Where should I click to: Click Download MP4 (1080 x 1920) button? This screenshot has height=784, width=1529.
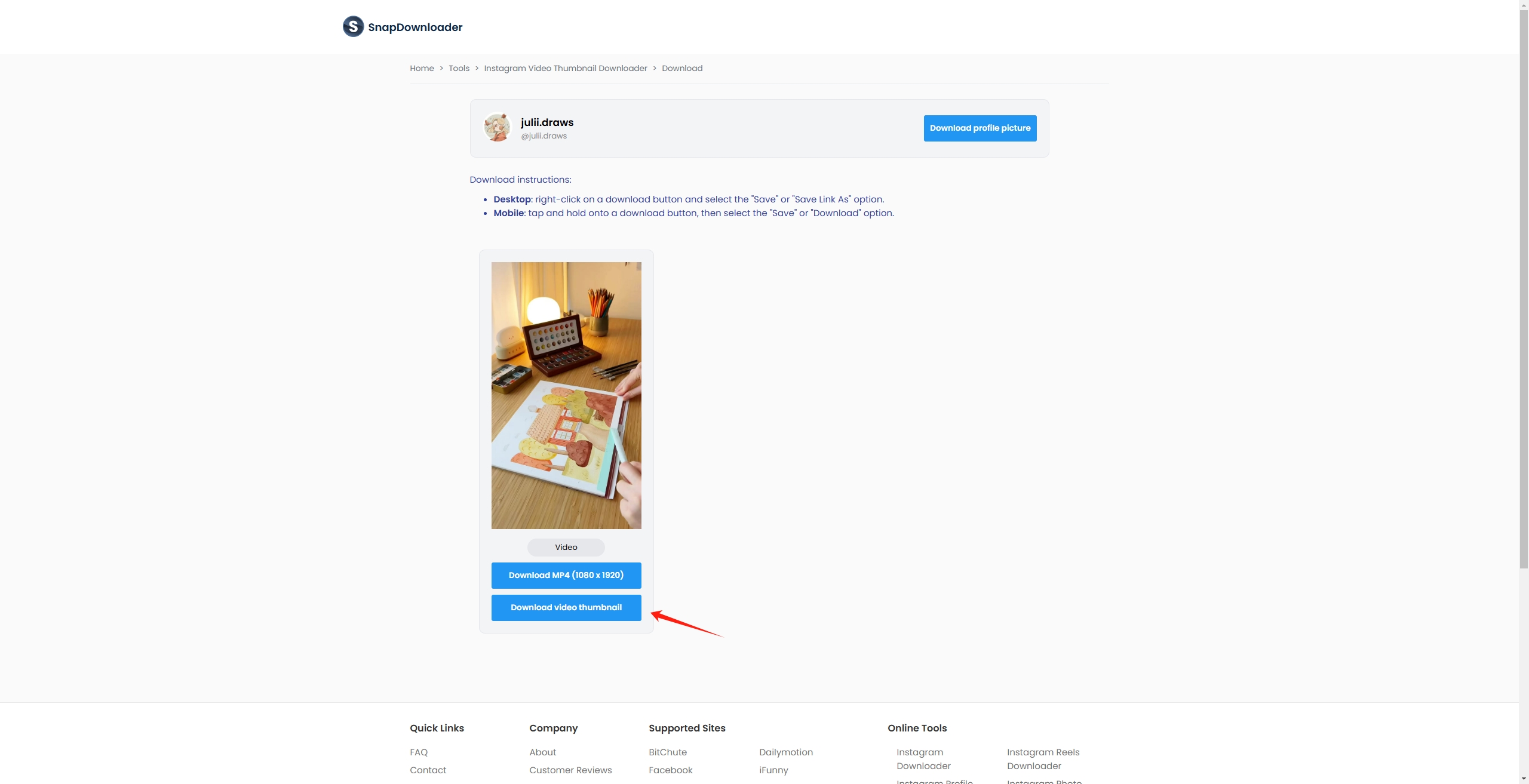tap(566, 575)
